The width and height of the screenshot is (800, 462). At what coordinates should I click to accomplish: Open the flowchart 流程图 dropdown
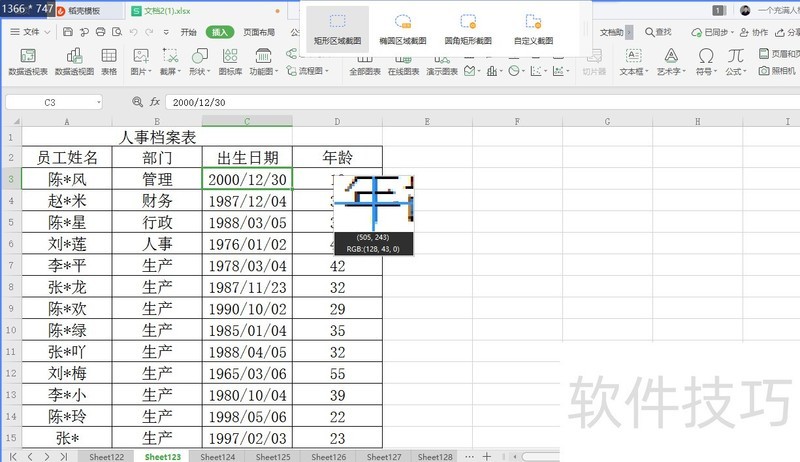click(x=308, y=71)
